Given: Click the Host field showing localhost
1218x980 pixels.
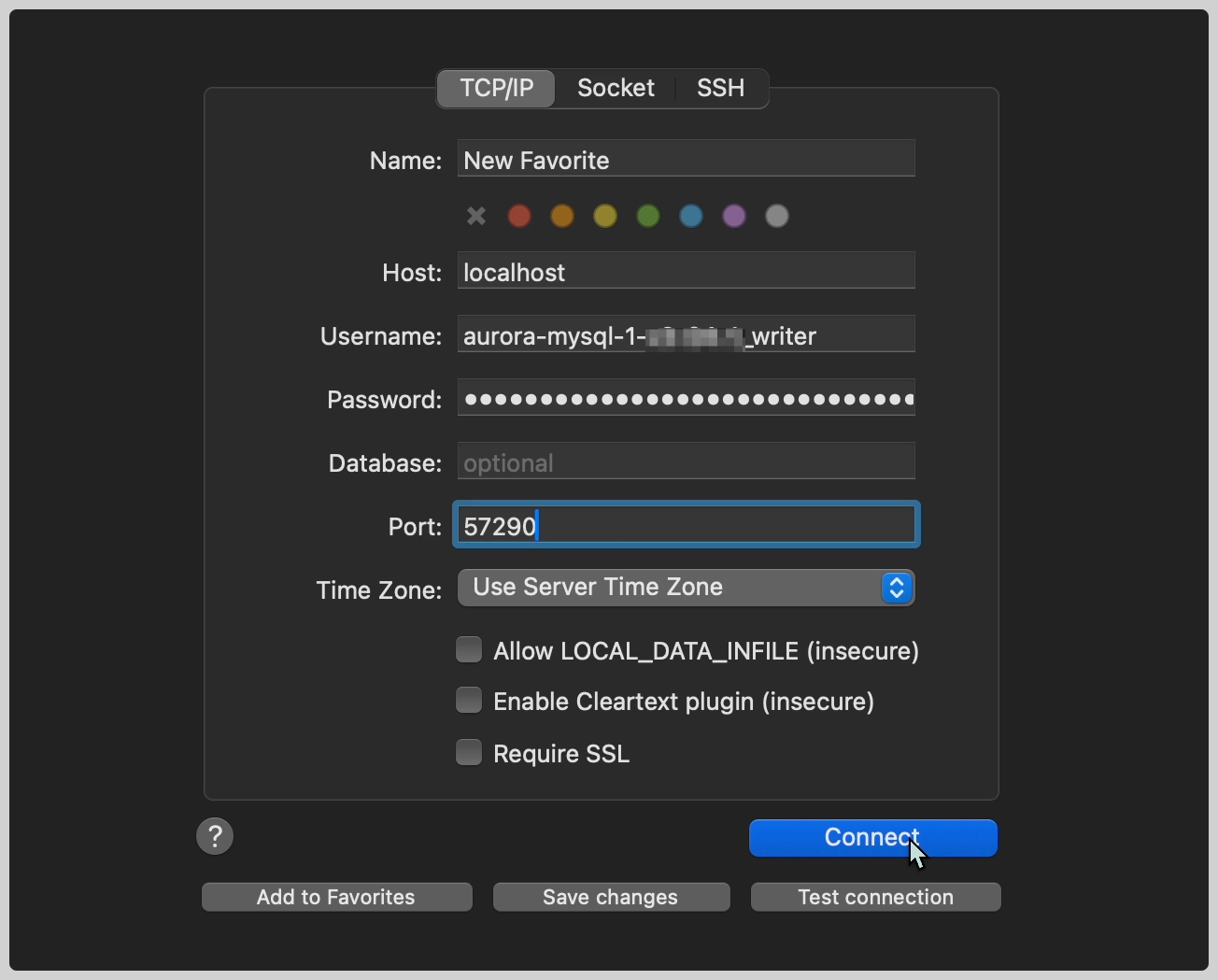Looking at the screenshot, I should pyautogui.click(x=686, y=272).
